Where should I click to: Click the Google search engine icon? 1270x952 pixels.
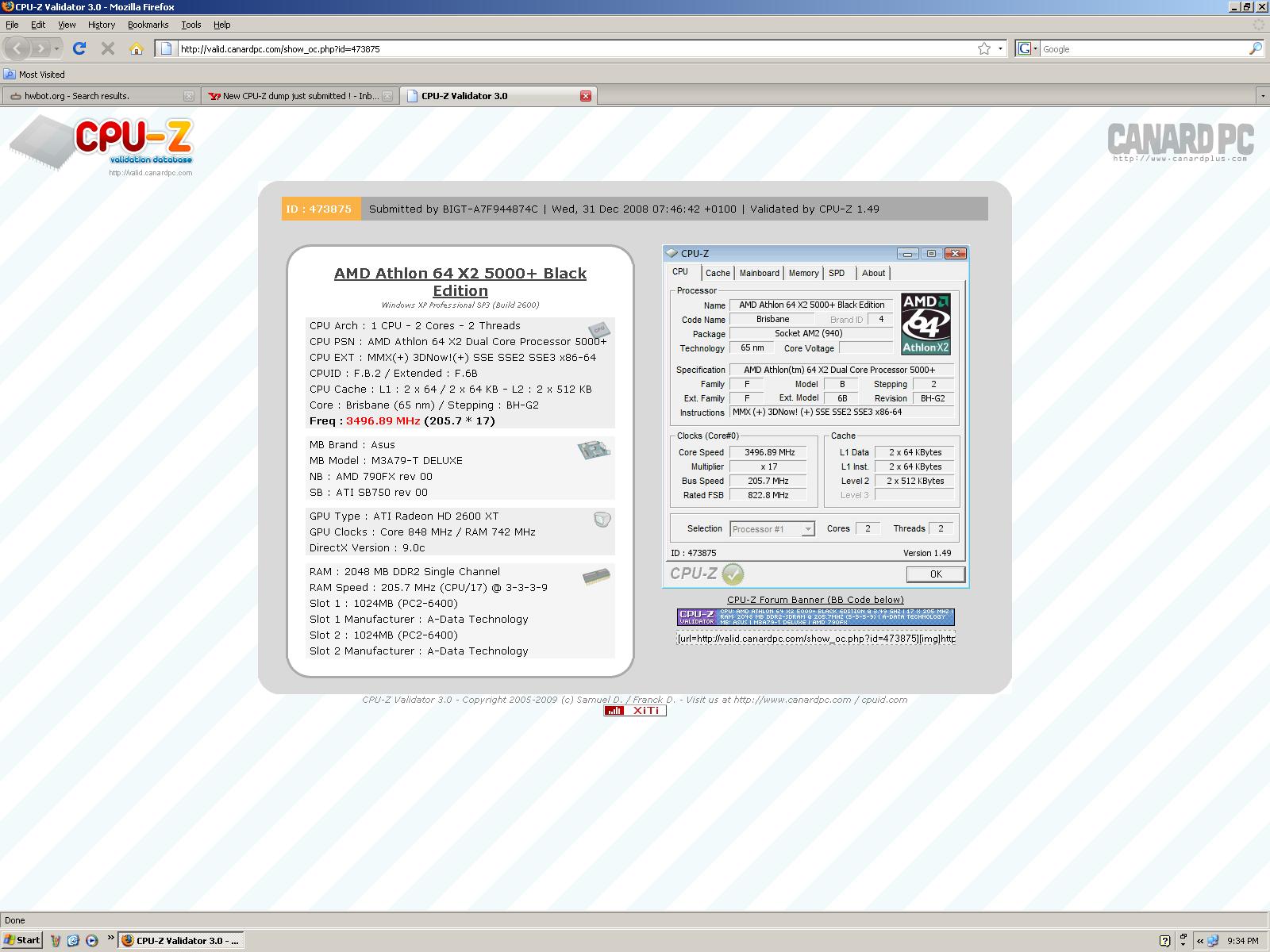pos(1024,48)
